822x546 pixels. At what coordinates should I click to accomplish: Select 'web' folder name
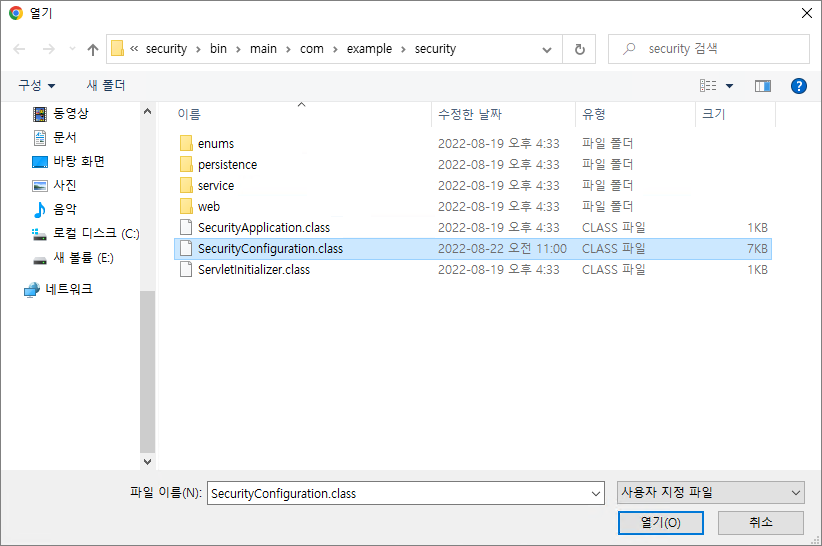click(209, 206)
